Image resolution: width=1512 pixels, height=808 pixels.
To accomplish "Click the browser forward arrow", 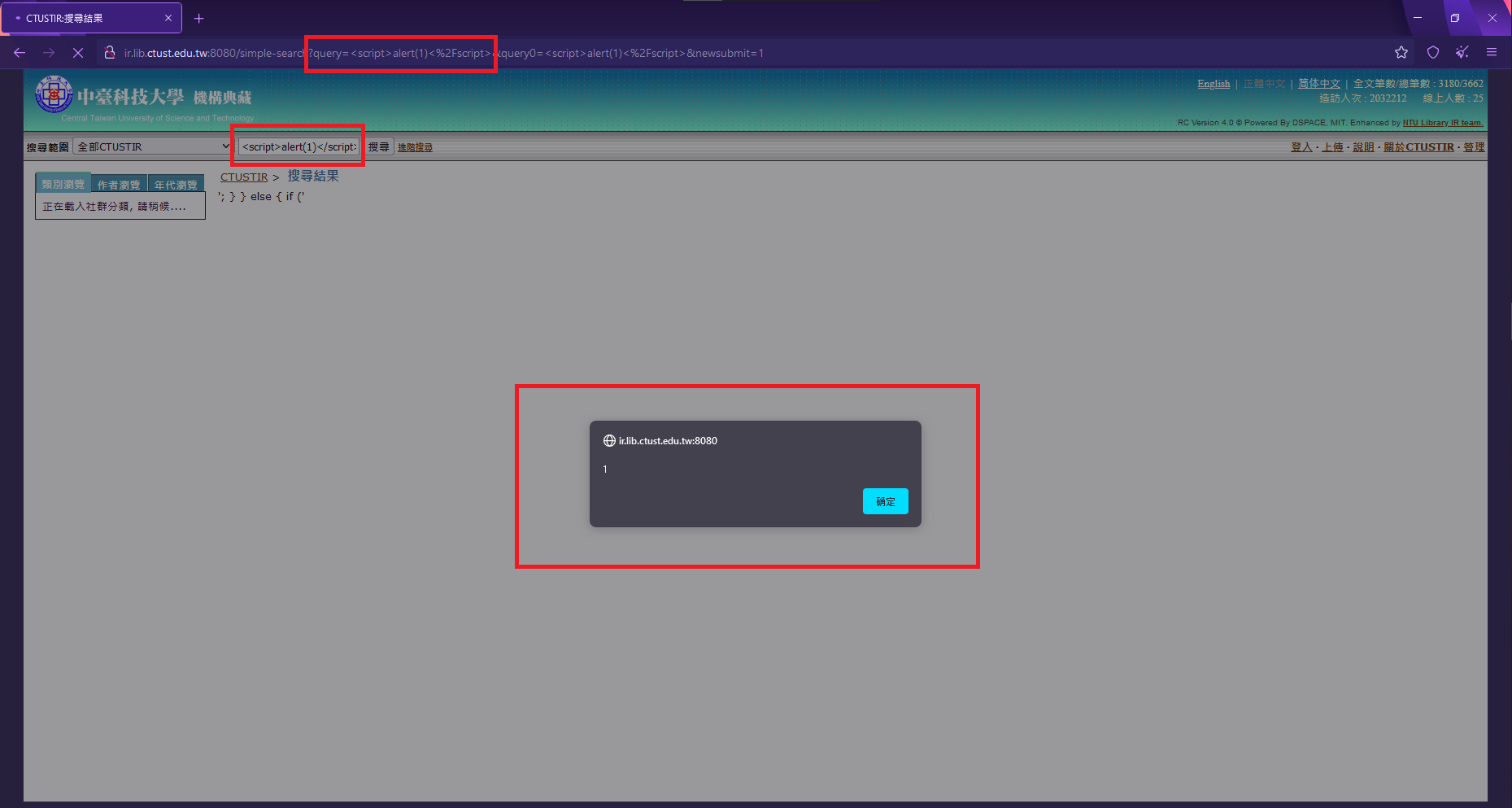I will point(49,53).
